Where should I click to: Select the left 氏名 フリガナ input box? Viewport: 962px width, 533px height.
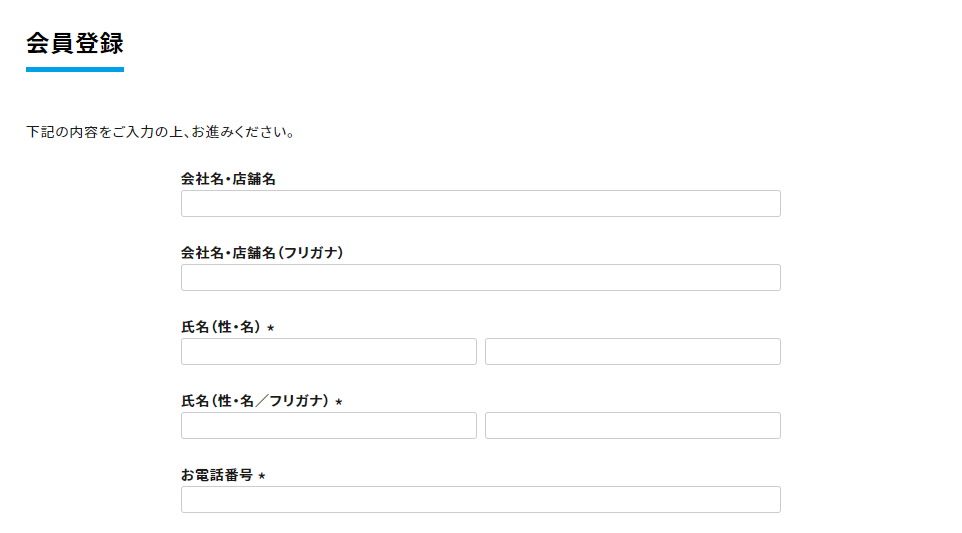click(x=329, y=426)
